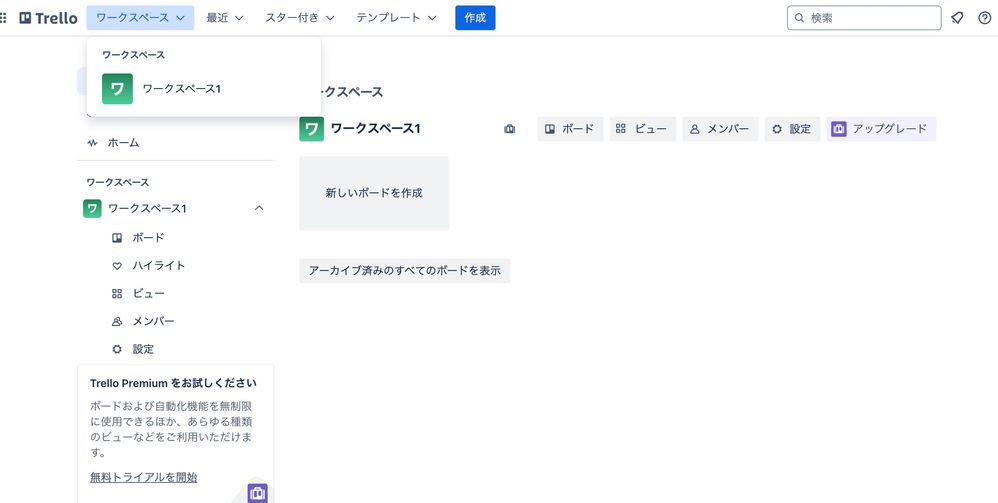Viewport: 998px width, 503px height.
Task: Click the ワークスペース1 avatar in the dropdown panel
Action: (x=117, y=89)
